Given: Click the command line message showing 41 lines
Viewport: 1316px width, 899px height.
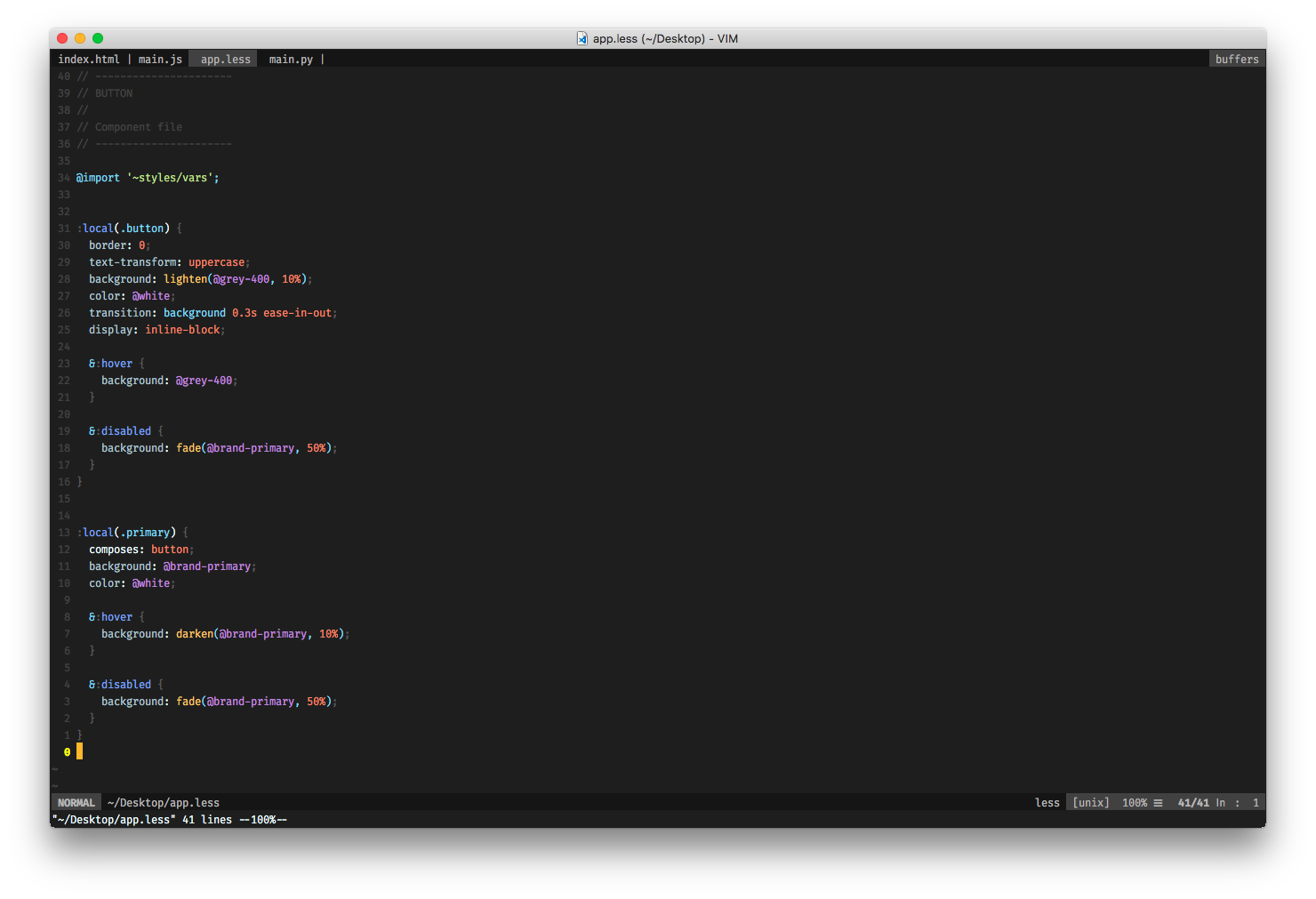Looking at the screenshot, I should (169, 820).
